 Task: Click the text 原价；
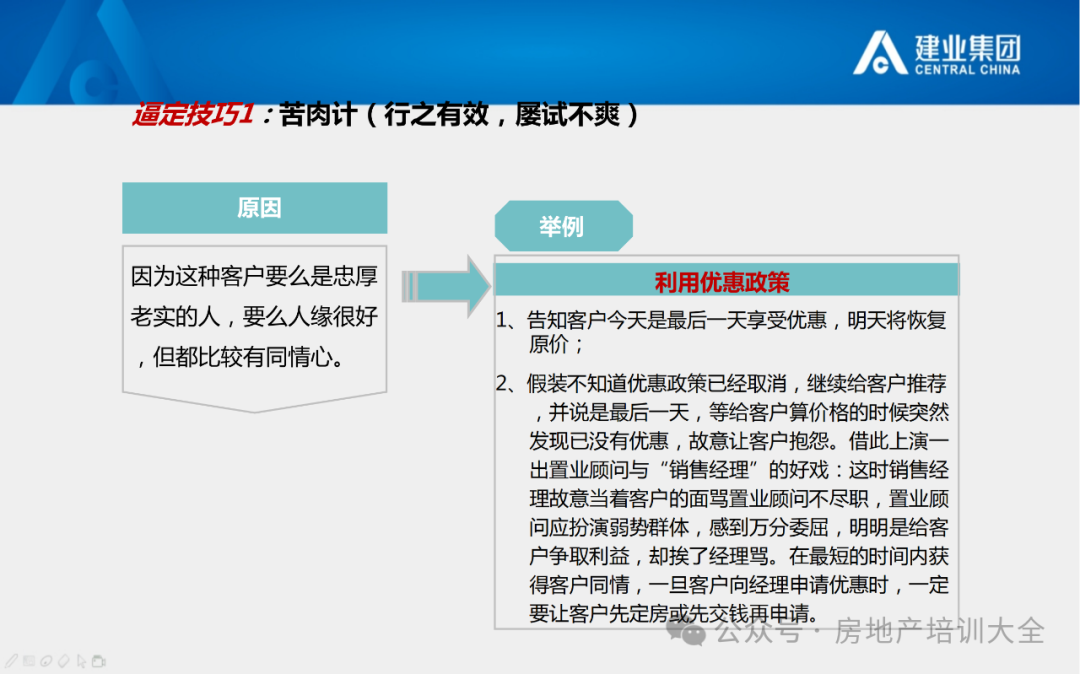[557, 344]
